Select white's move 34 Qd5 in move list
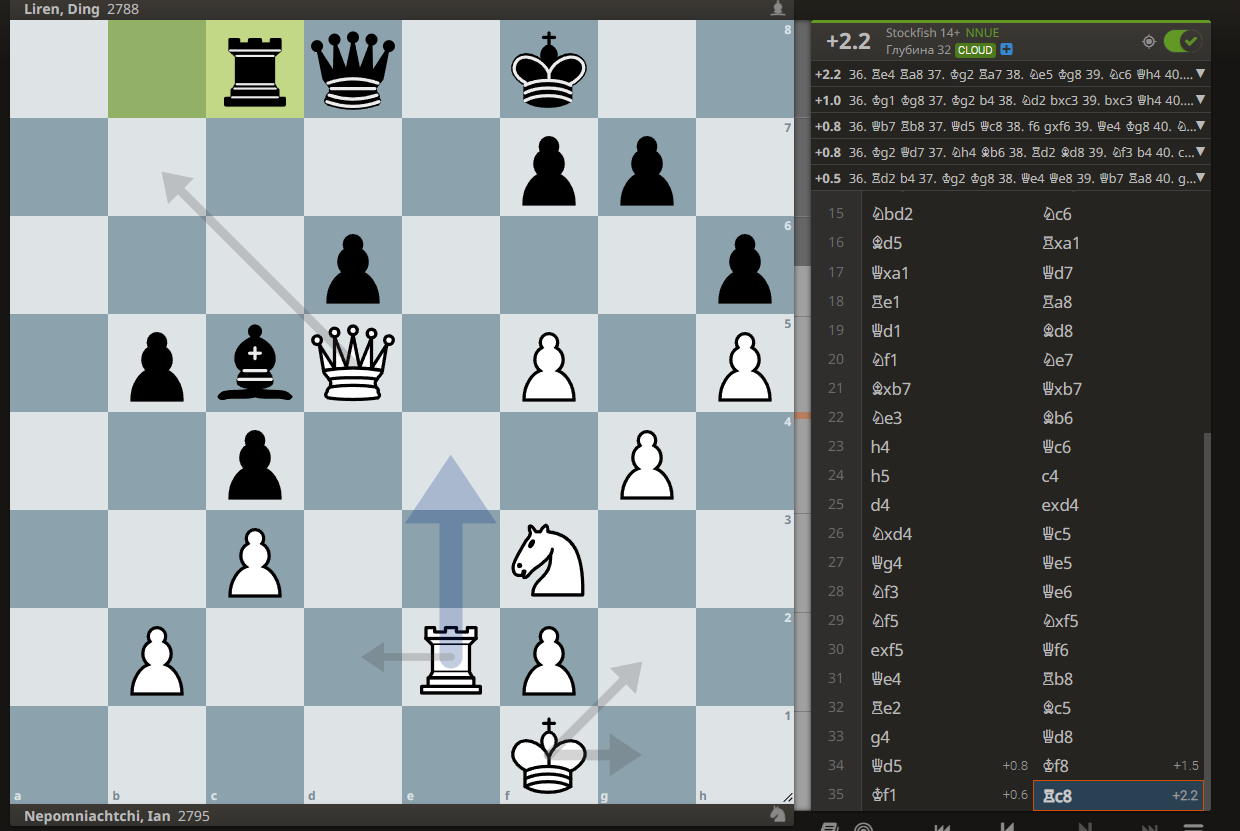Image resolution: width=1240 pixels, height=831 pixels. click(x=892, y=766)
